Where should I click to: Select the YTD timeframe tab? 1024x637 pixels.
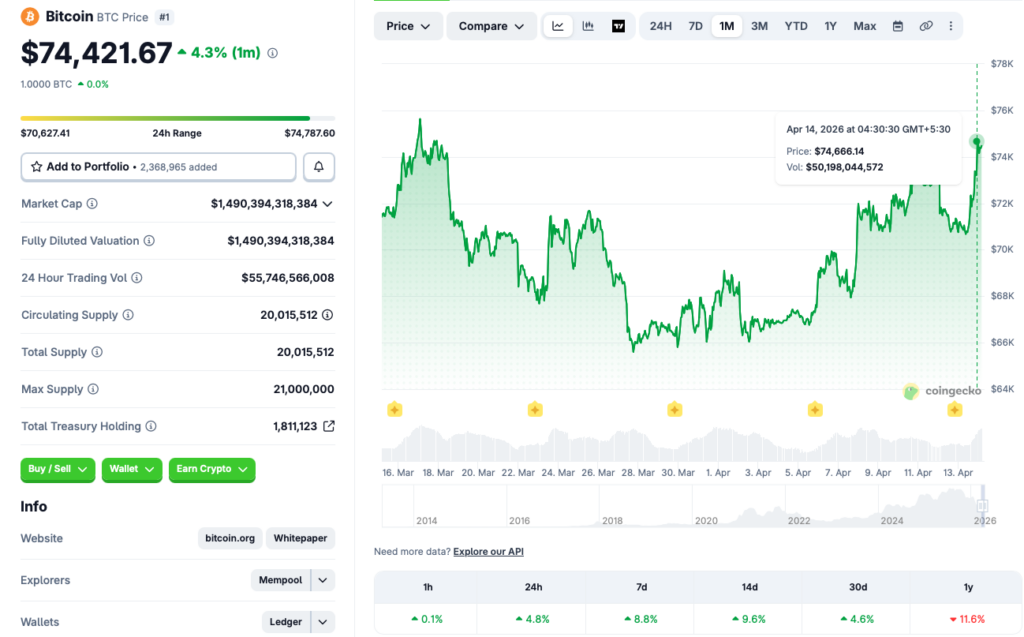click(x=795, y=26)
